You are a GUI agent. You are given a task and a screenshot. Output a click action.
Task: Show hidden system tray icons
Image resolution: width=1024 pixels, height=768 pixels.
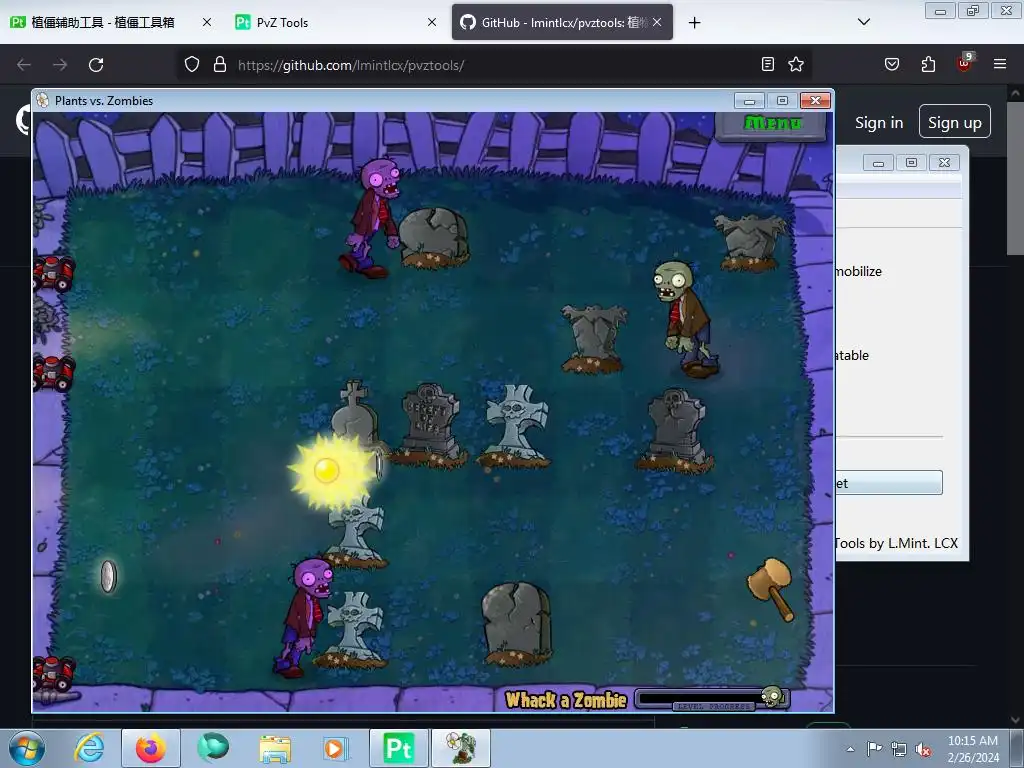(x=850, y=749)
